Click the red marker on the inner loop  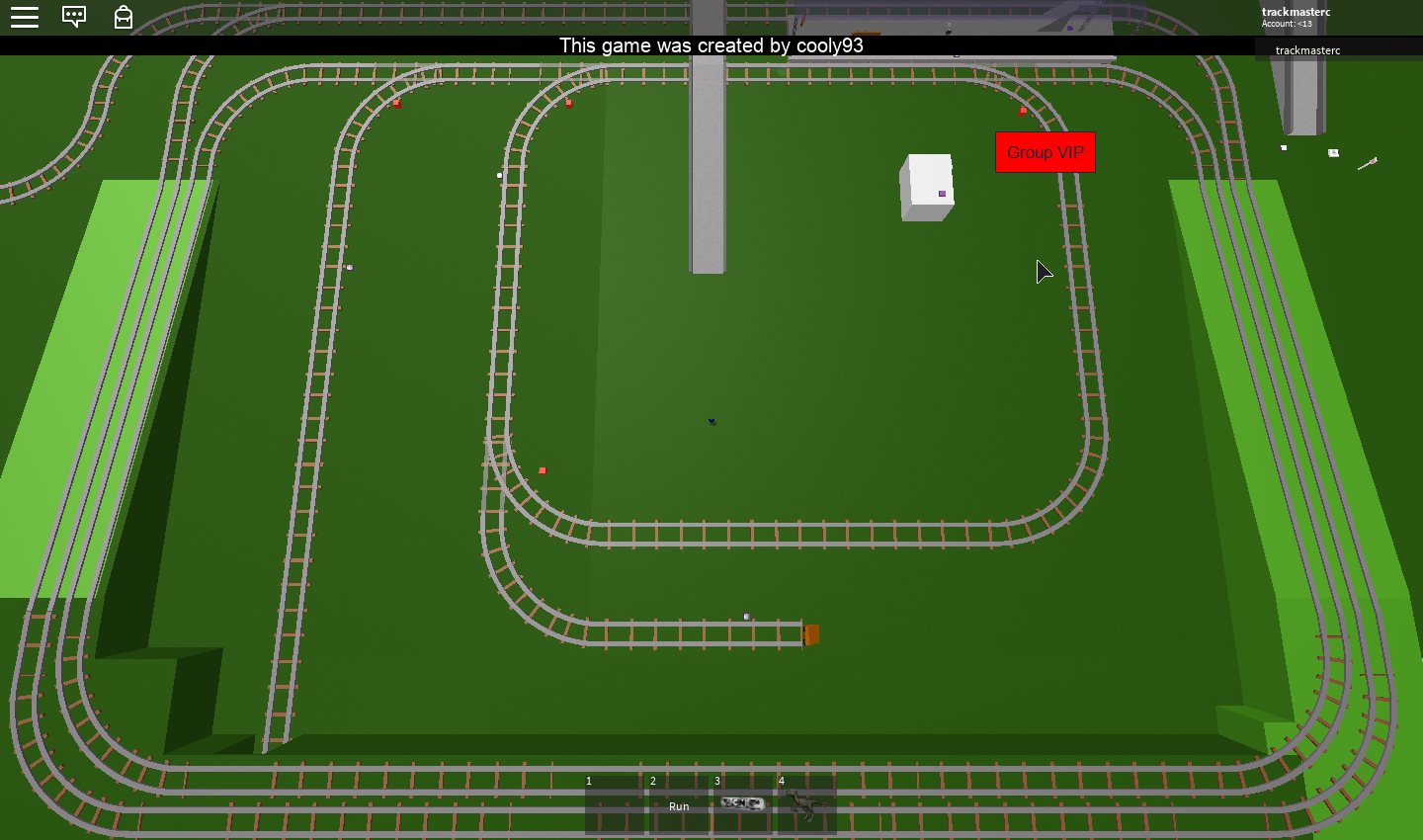tap(542, 471)
